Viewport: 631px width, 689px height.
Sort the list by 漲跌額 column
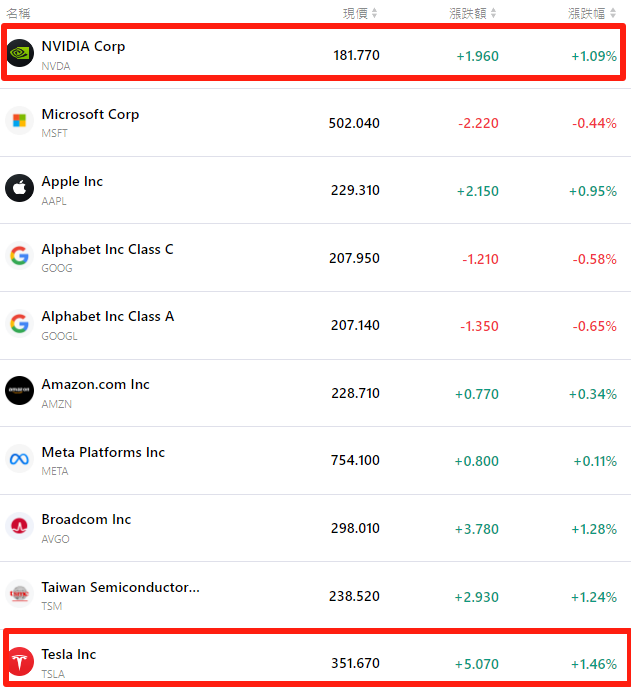click(473, 13)
